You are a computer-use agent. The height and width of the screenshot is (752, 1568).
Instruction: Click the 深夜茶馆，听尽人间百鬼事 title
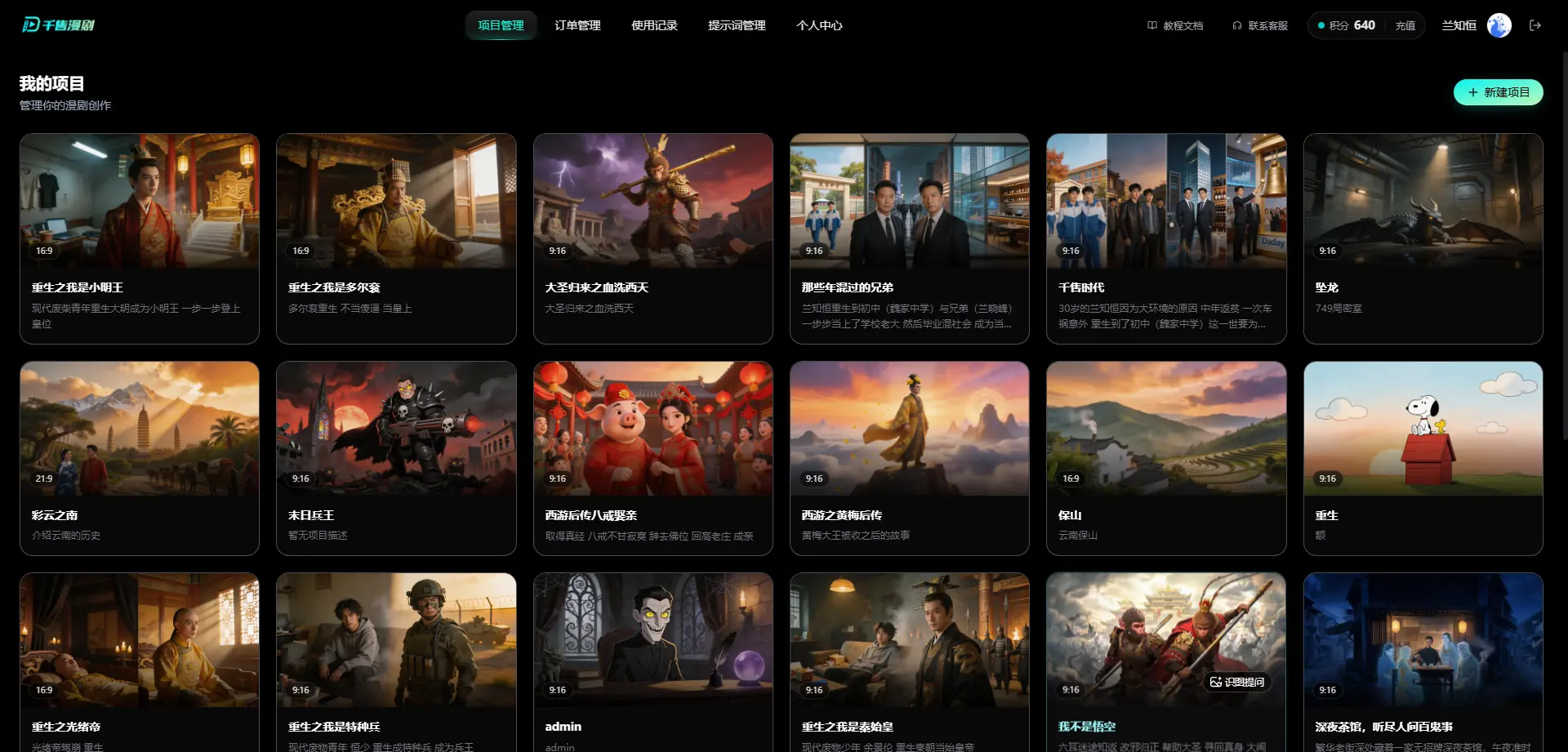[x=1383, y=727]
